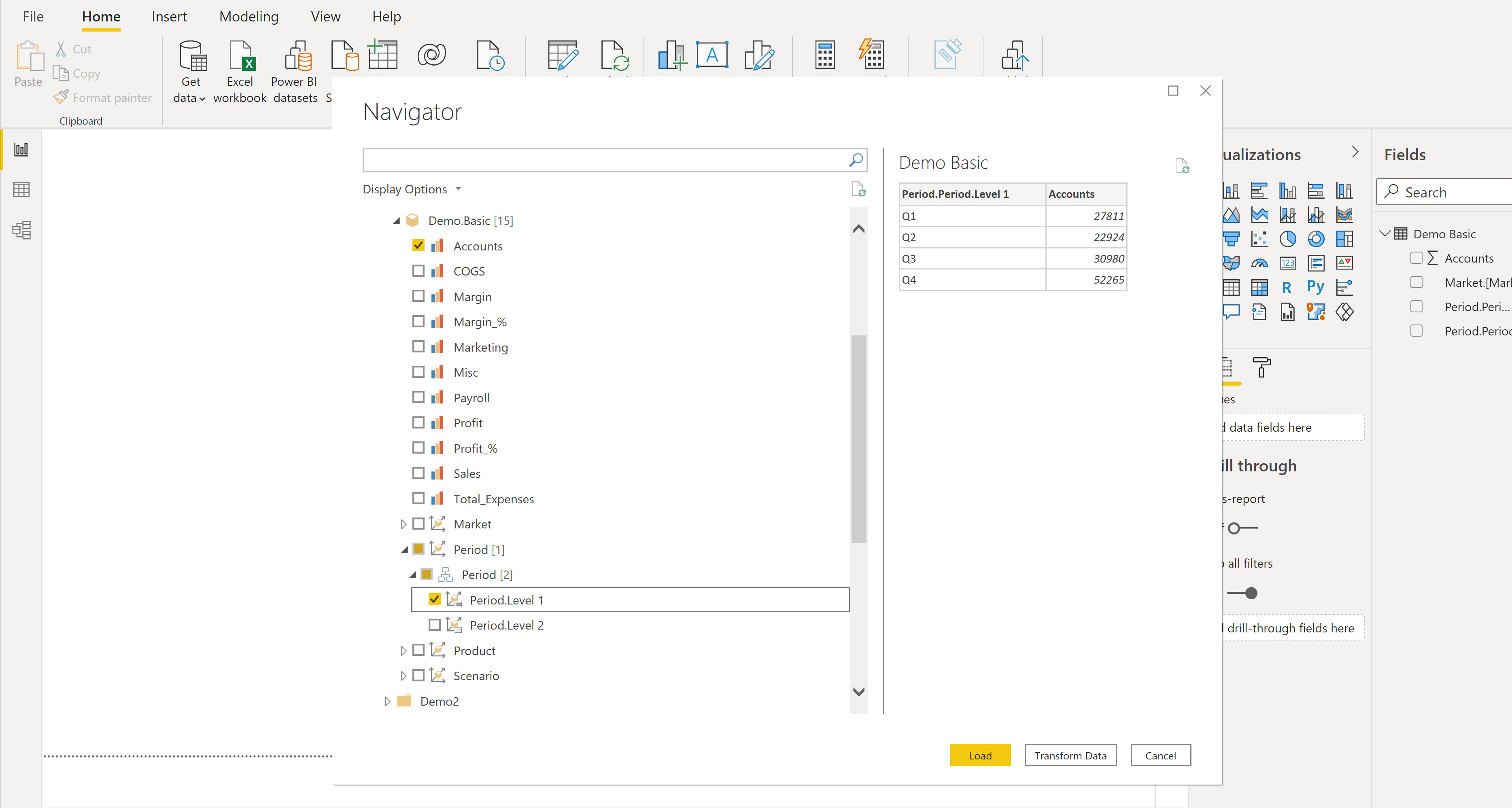Click the Format paint roller icon
1512x808 pixels.
(x=1261, y=367)
